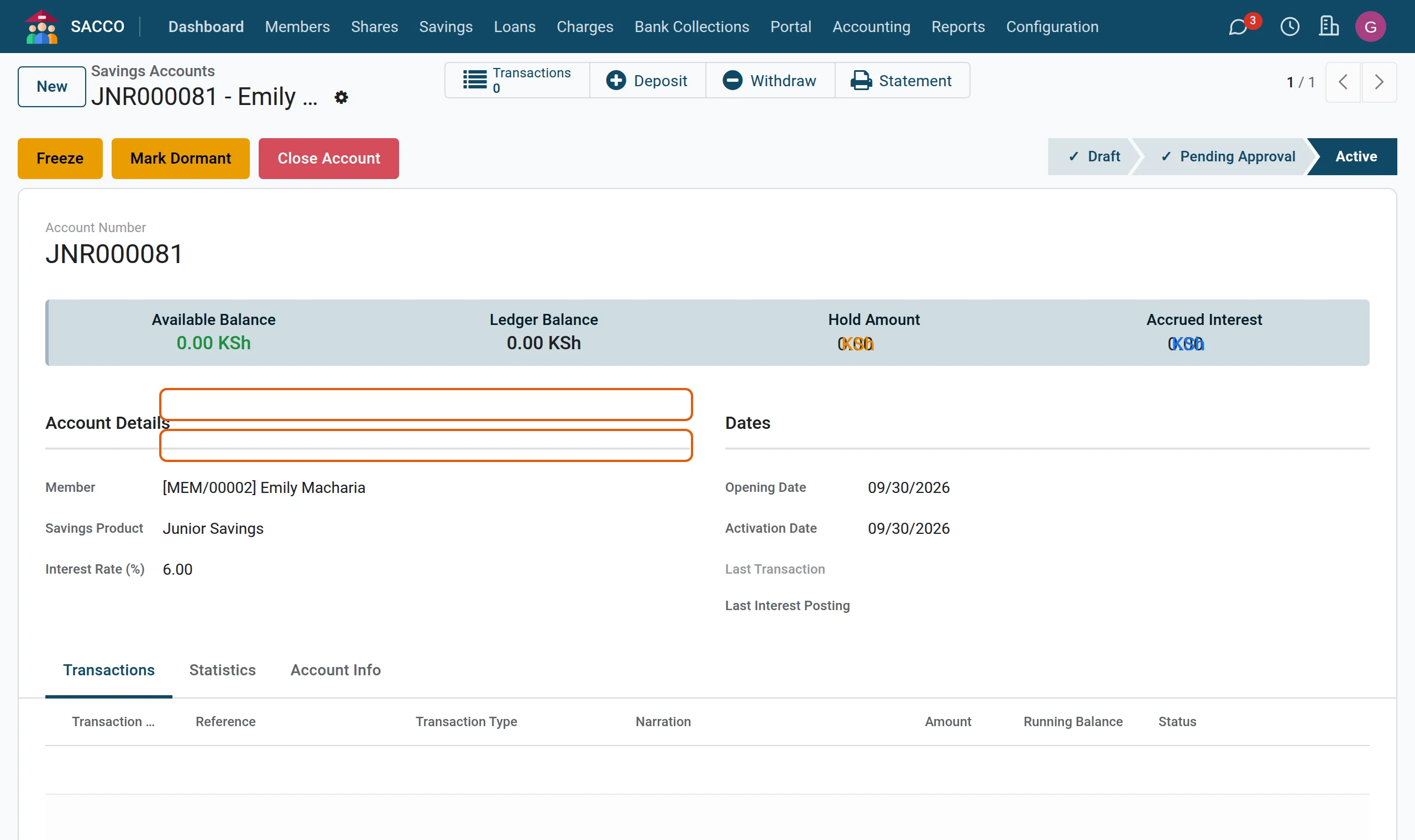Open the Bank Collections menu

[x=691, y=27]
